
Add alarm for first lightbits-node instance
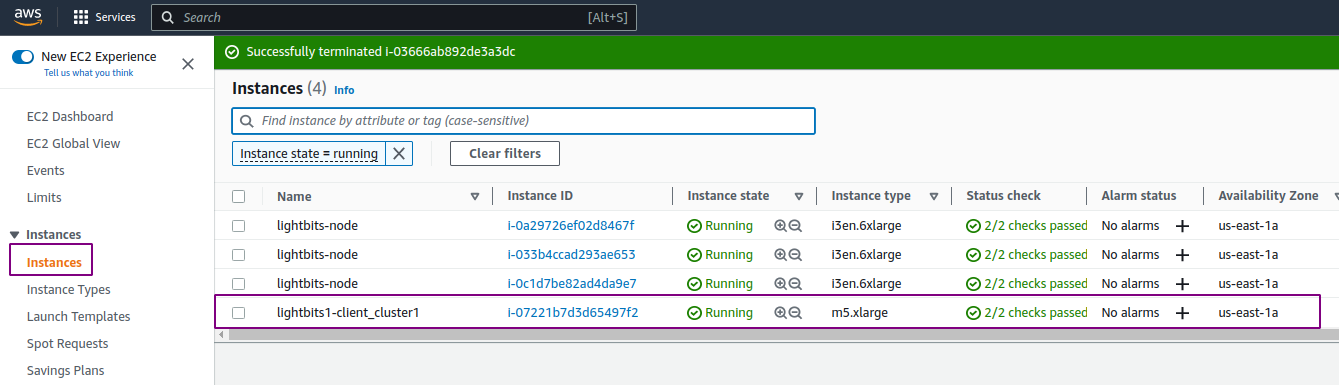pyautogui.click(x=1182, y=226)
